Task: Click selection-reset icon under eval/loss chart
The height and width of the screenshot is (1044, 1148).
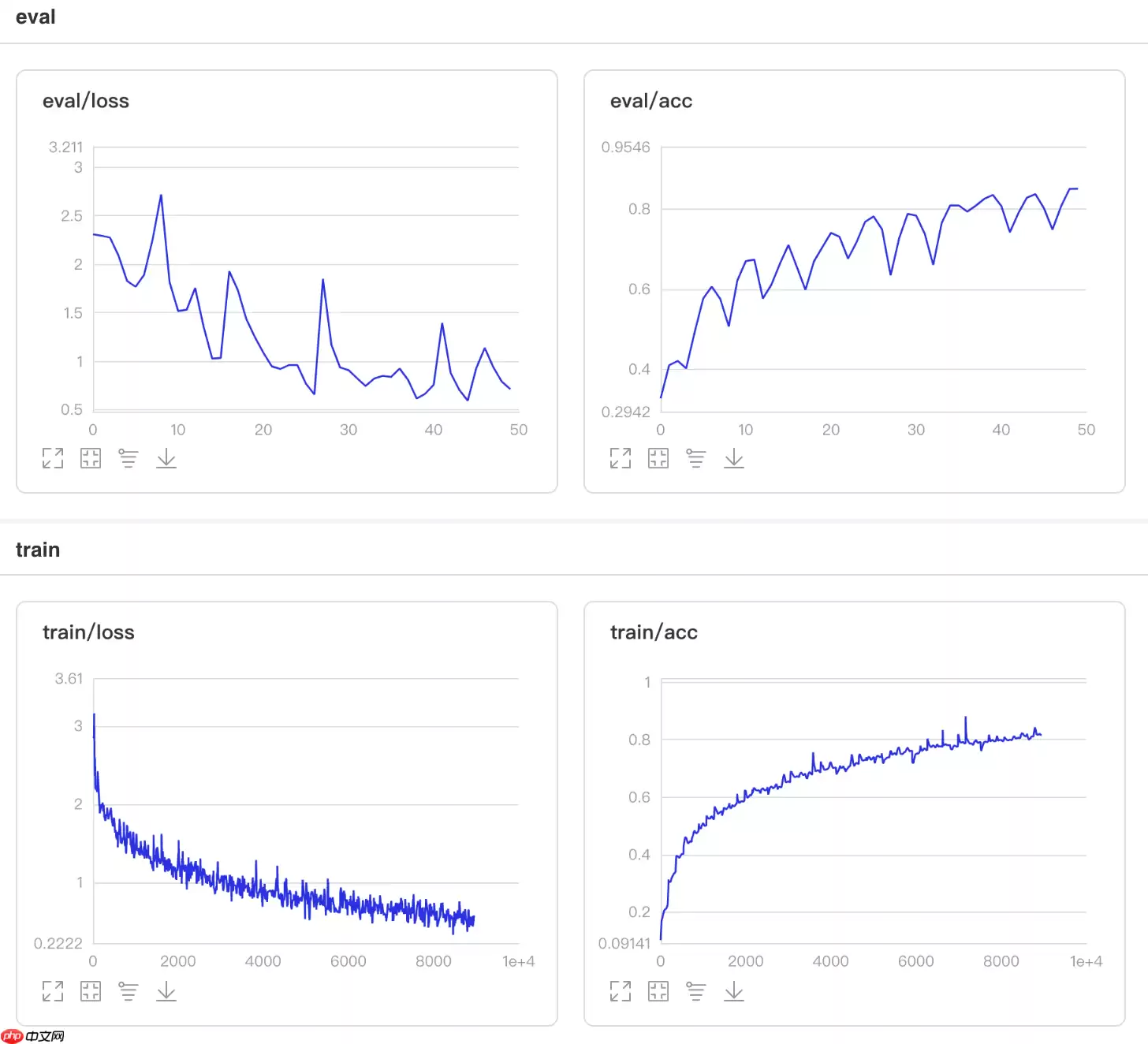Action: [x=91, y=458]
